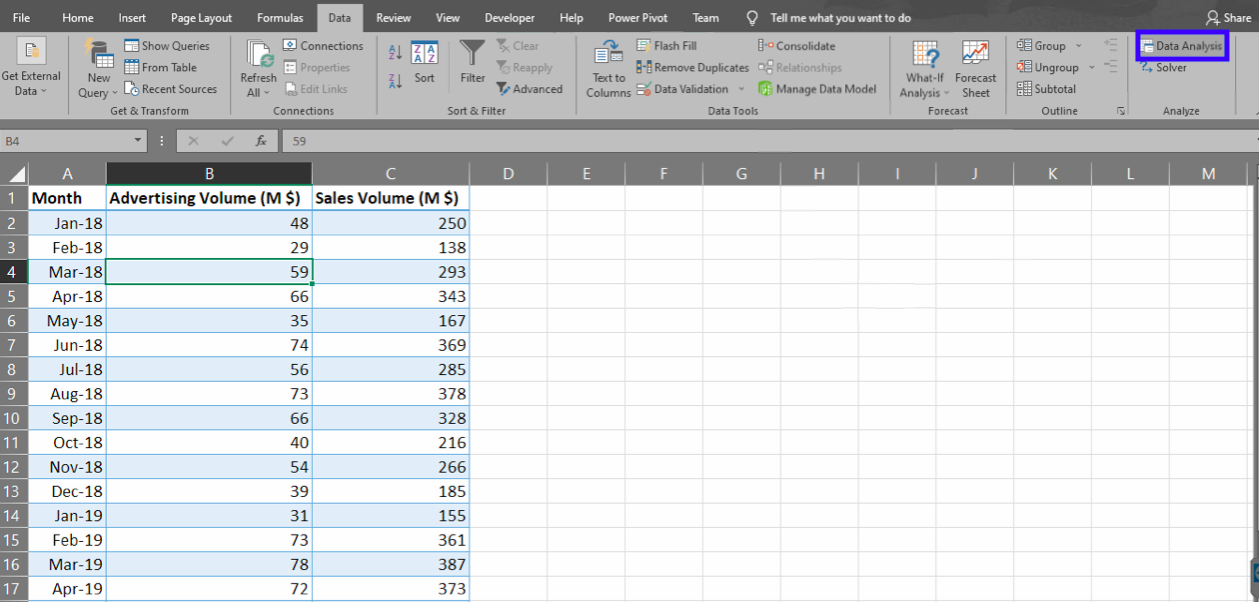This screenshot has width=1259, height=602.
Task: Click Insert Function fx button
Action: [261, 141]
